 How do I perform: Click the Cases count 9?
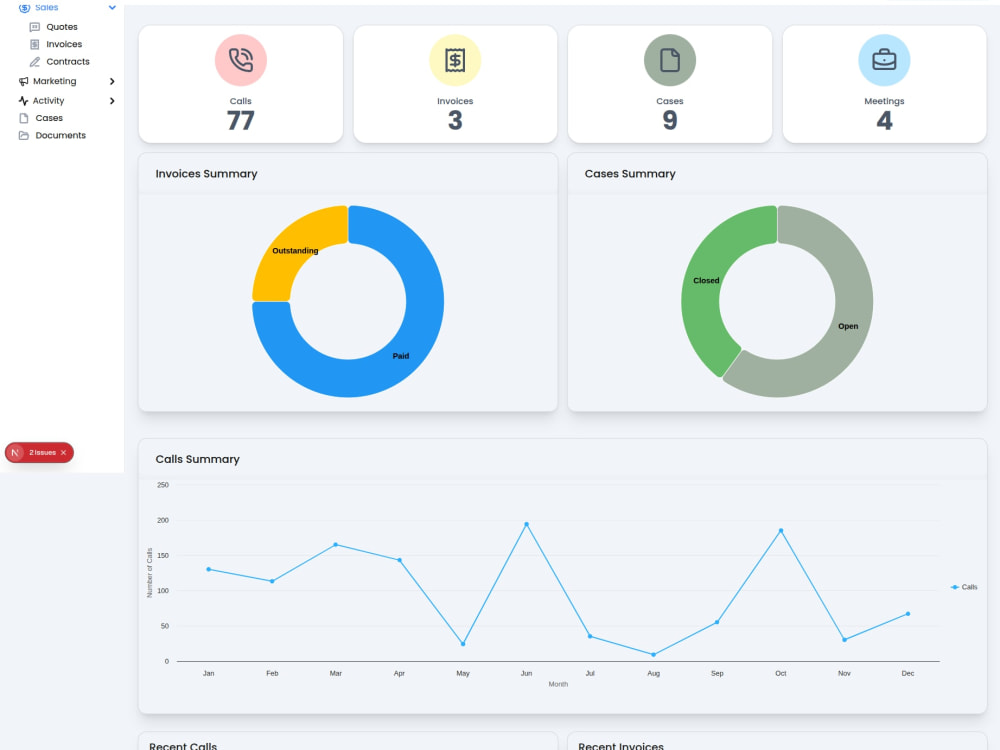point(670,121)
